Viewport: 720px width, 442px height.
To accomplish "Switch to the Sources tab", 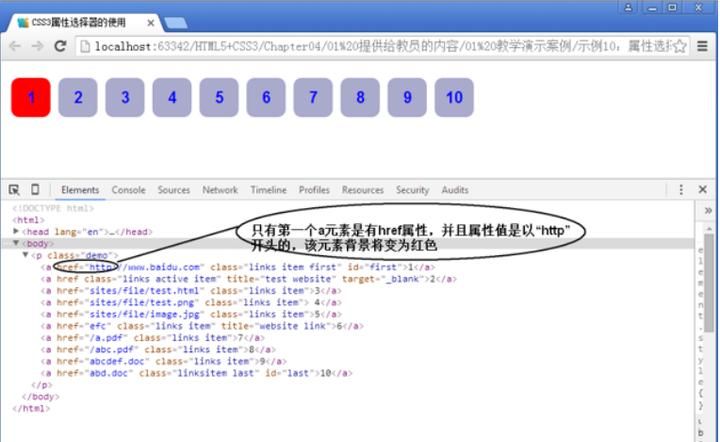I will tap(174, 190).
